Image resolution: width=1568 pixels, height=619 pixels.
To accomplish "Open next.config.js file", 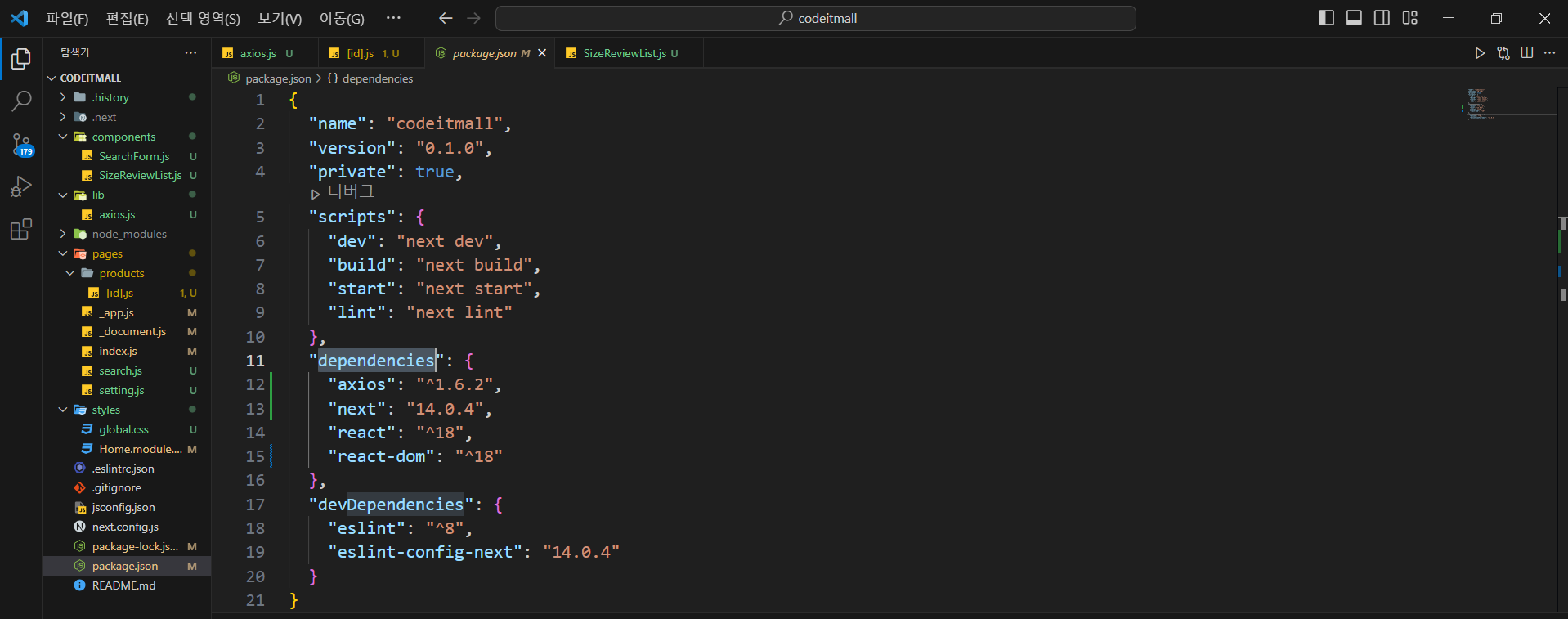I will pos(127,527).
